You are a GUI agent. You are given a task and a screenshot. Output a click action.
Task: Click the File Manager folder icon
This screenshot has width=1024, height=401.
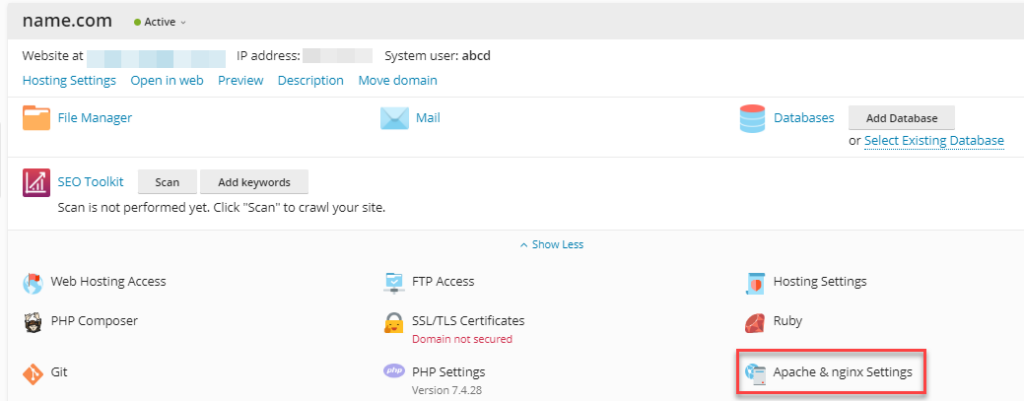click(36, 118)
